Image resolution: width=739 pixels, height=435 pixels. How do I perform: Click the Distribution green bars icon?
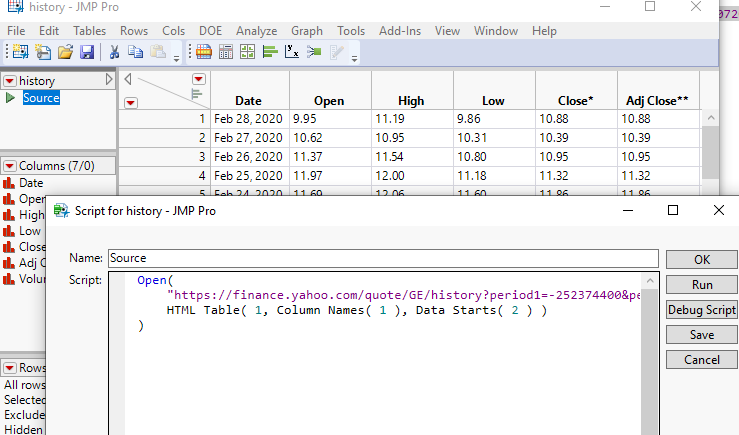tap(270, 51)
